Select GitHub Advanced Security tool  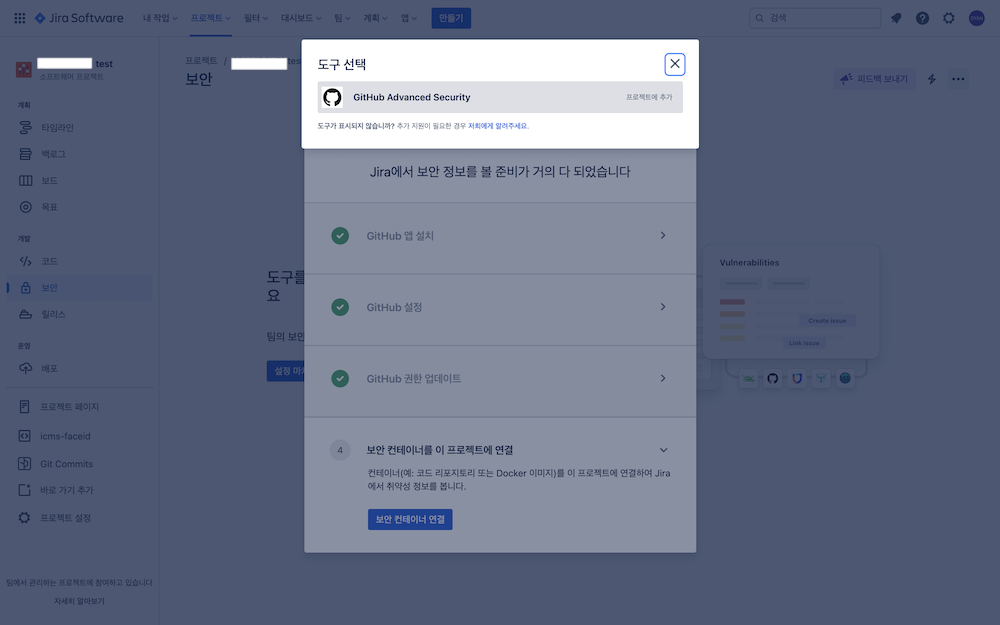tap(500, 97)
